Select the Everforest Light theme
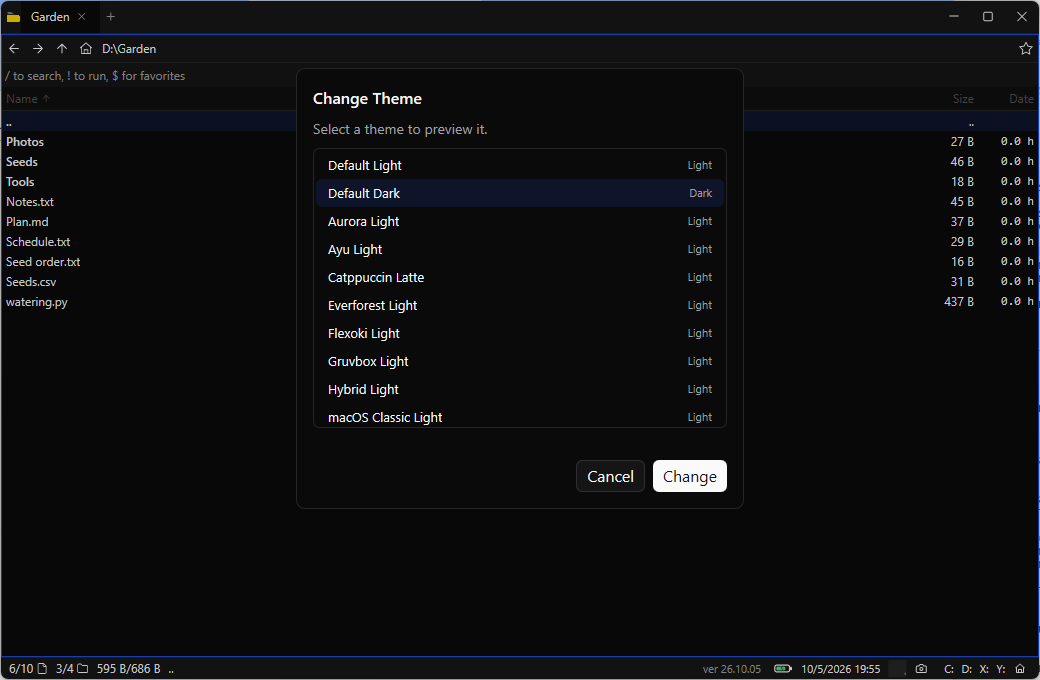The height and width of the screenshot is (680, 1040). (520, 305)
